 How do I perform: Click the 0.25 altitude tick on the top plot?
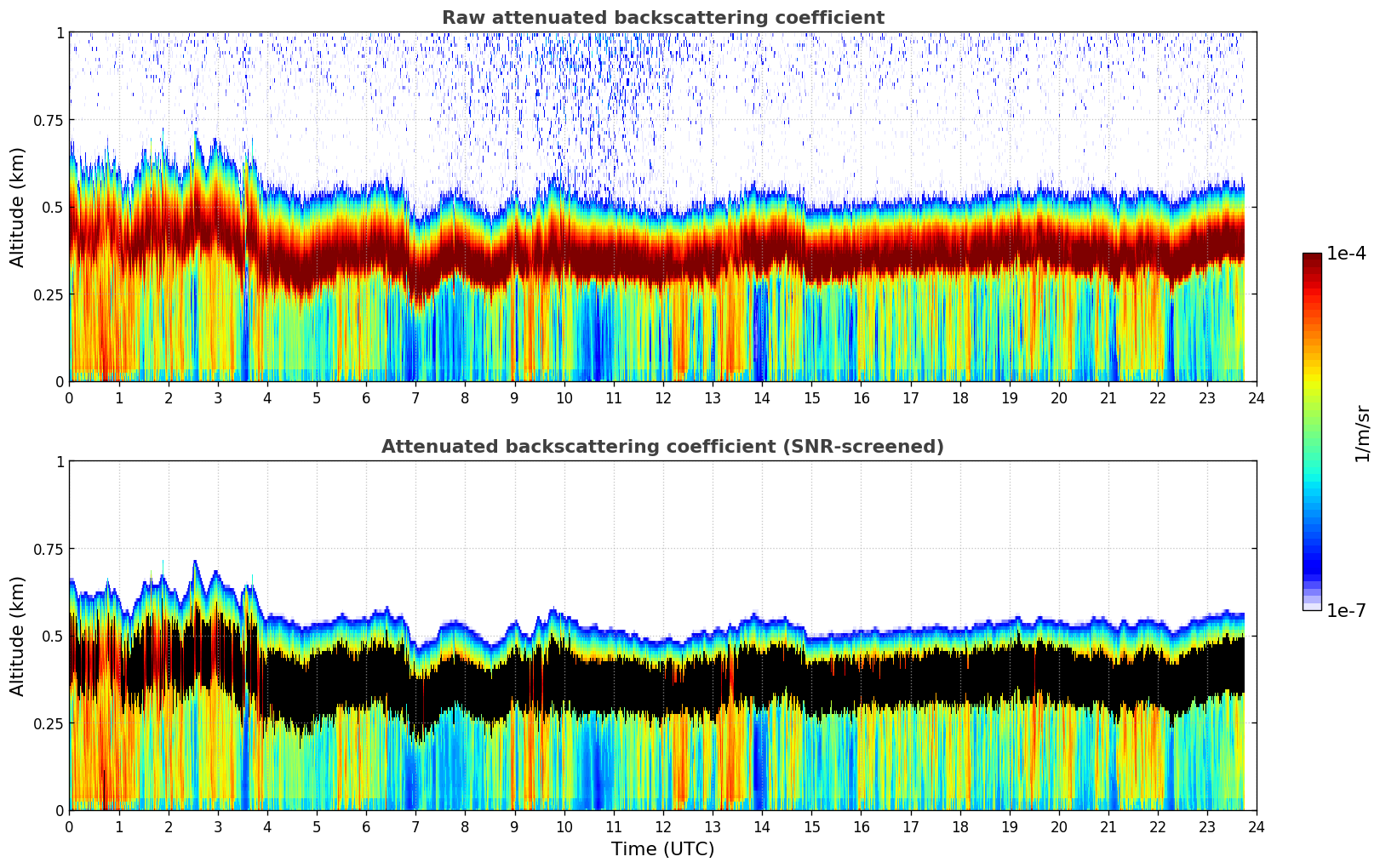pyautogui.click(x=49, y=294)
